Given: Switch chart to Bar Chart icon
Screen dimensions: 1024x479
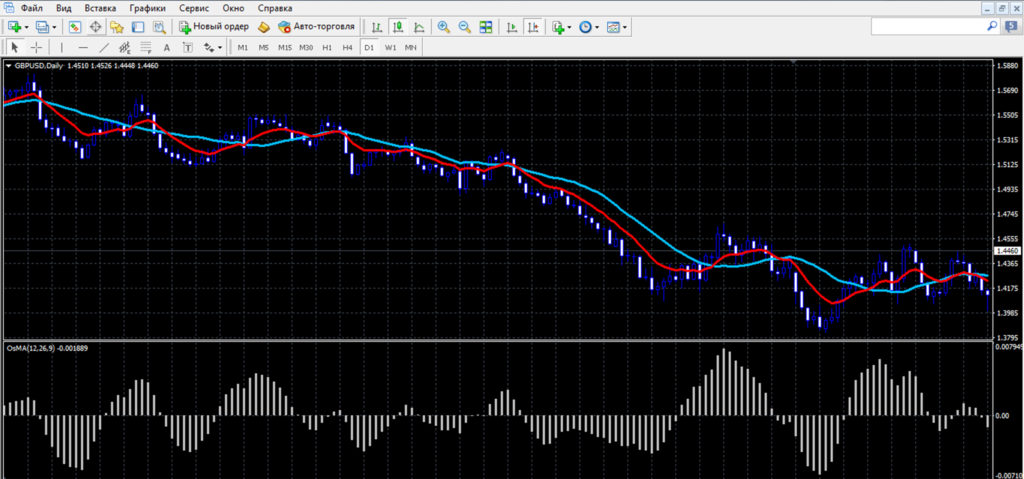Looking at the screenshot, I should (377, 27).
